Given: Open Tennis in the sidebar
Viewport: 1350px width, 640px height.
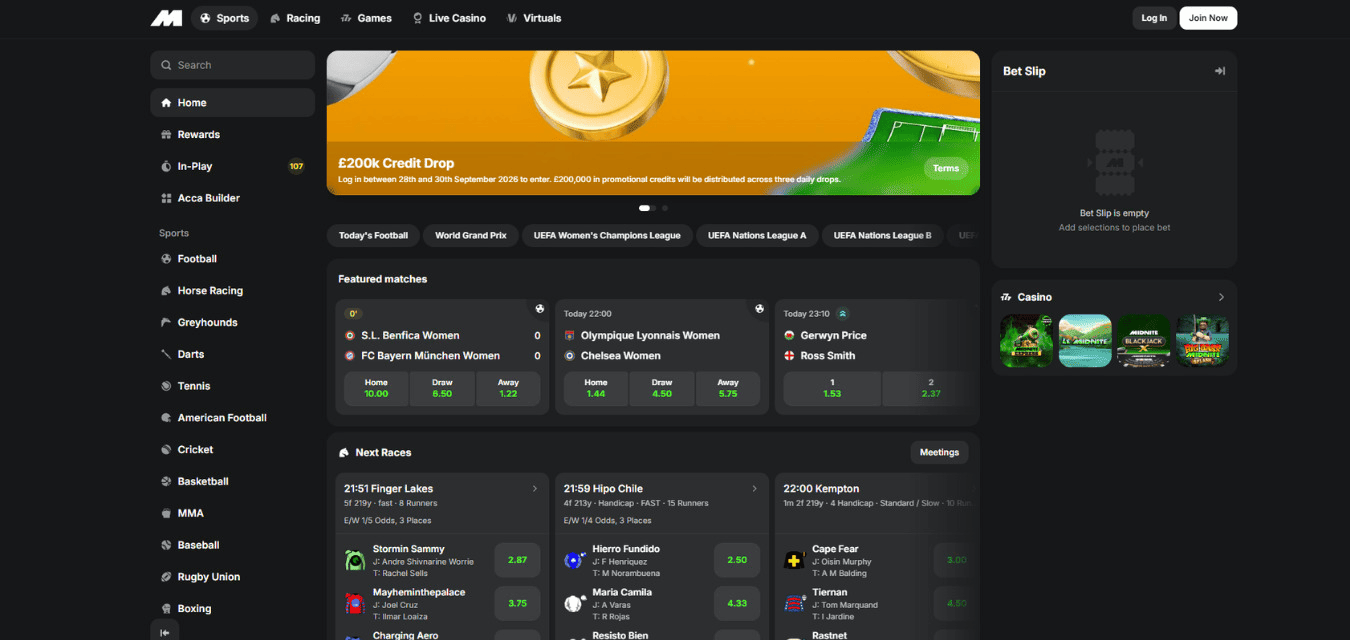Looking at the screenshot, I should (233, 386).
